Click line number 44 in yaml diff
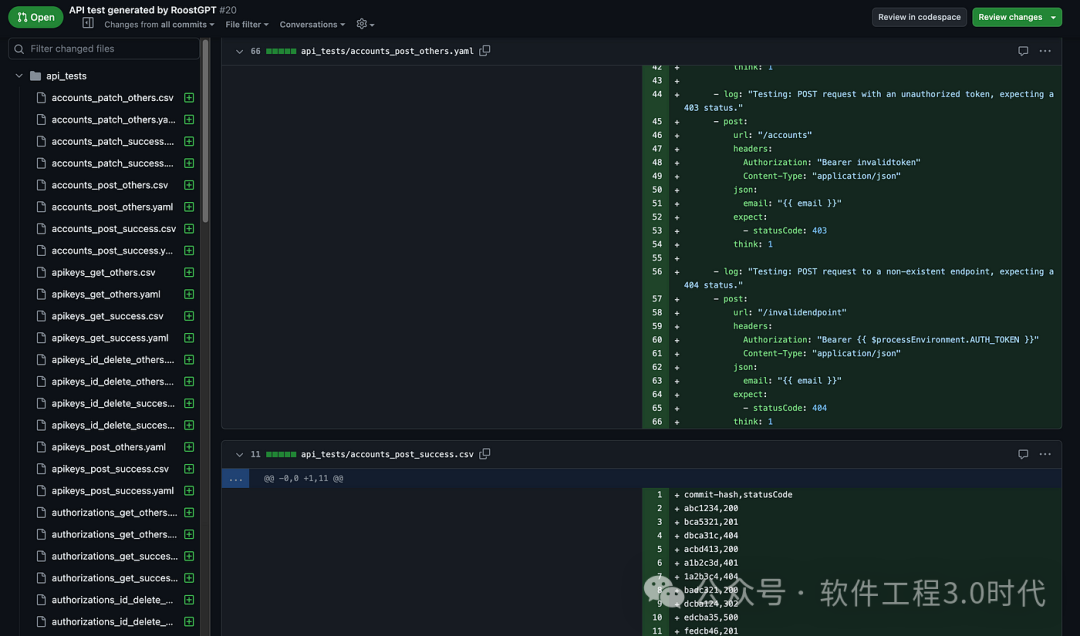 coord(656,94)
